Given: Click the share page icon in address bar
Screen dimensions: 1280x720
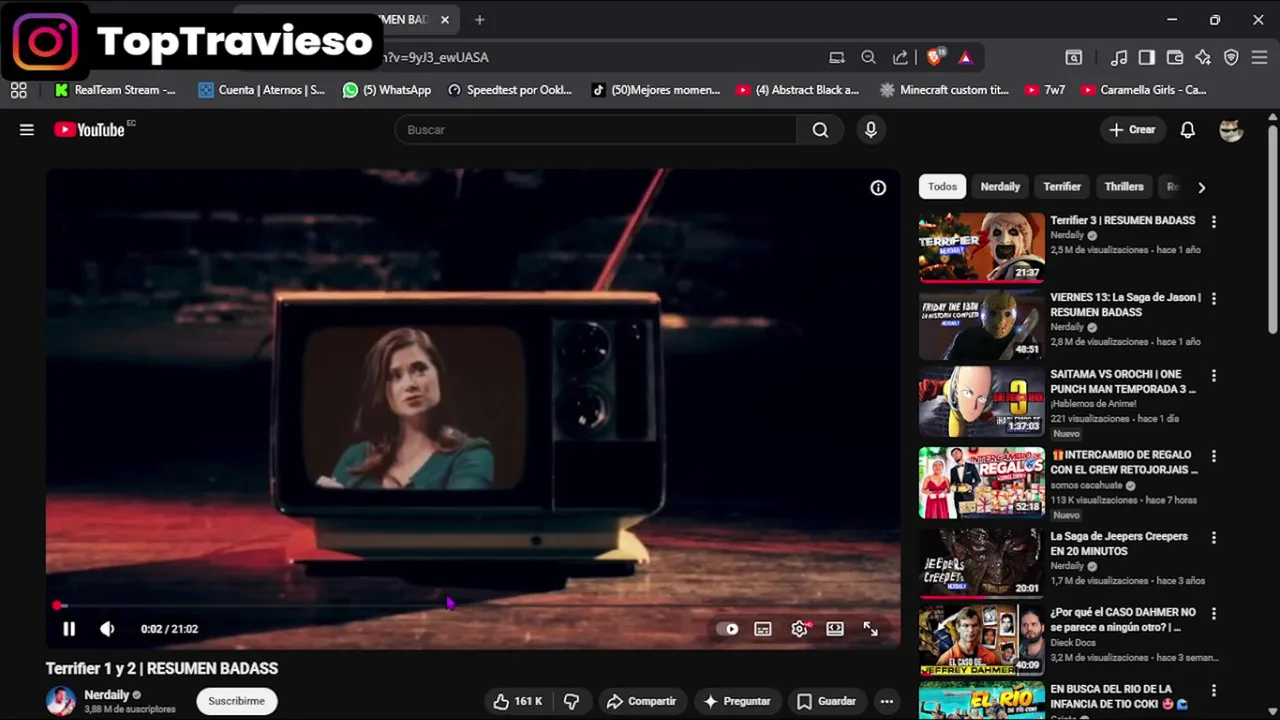Looking at the screenshot, I should pyautogui.click(x=900, y=58).
